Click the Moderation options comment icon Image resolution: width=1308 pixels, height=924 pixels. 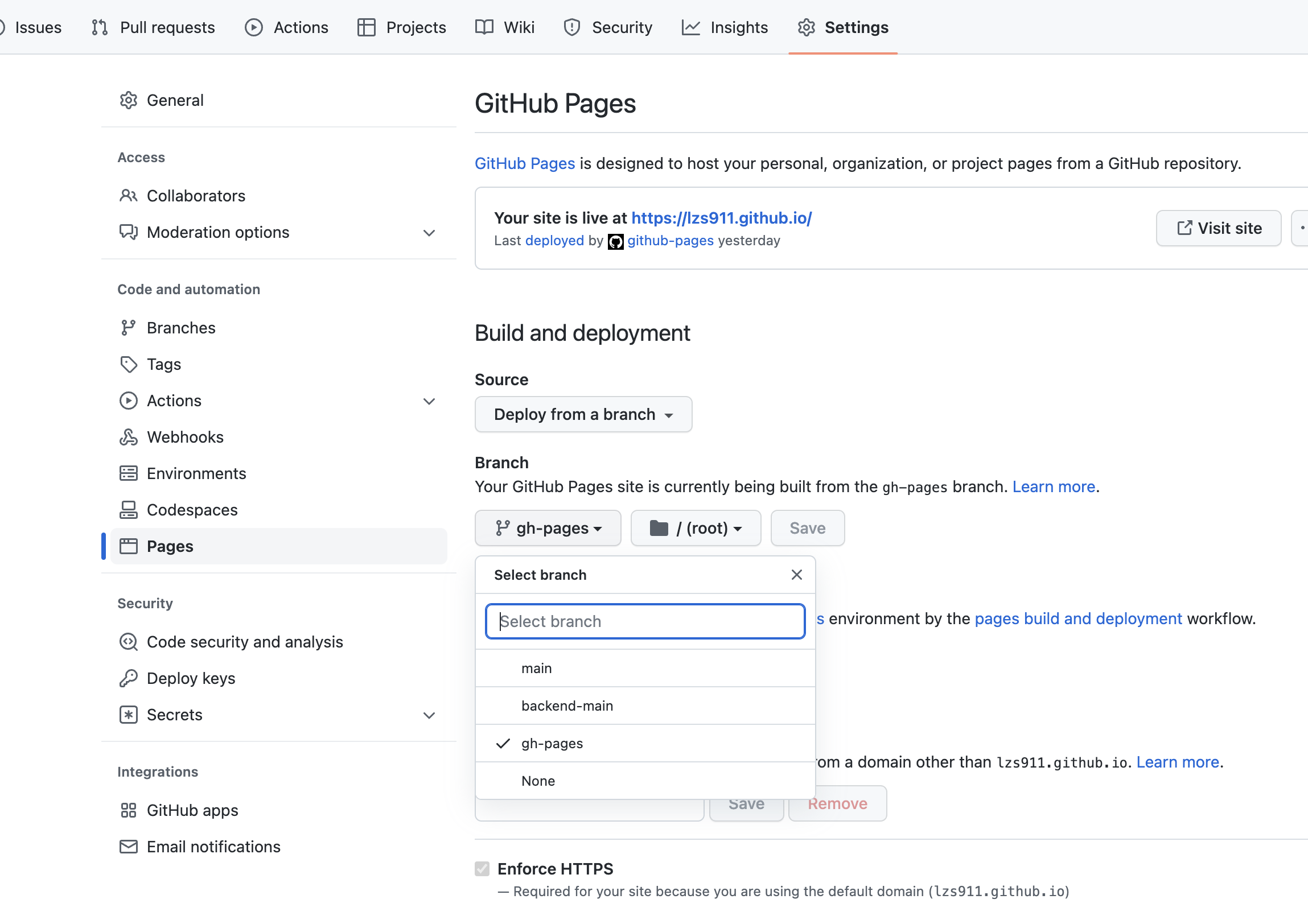(x=129, y=232)
